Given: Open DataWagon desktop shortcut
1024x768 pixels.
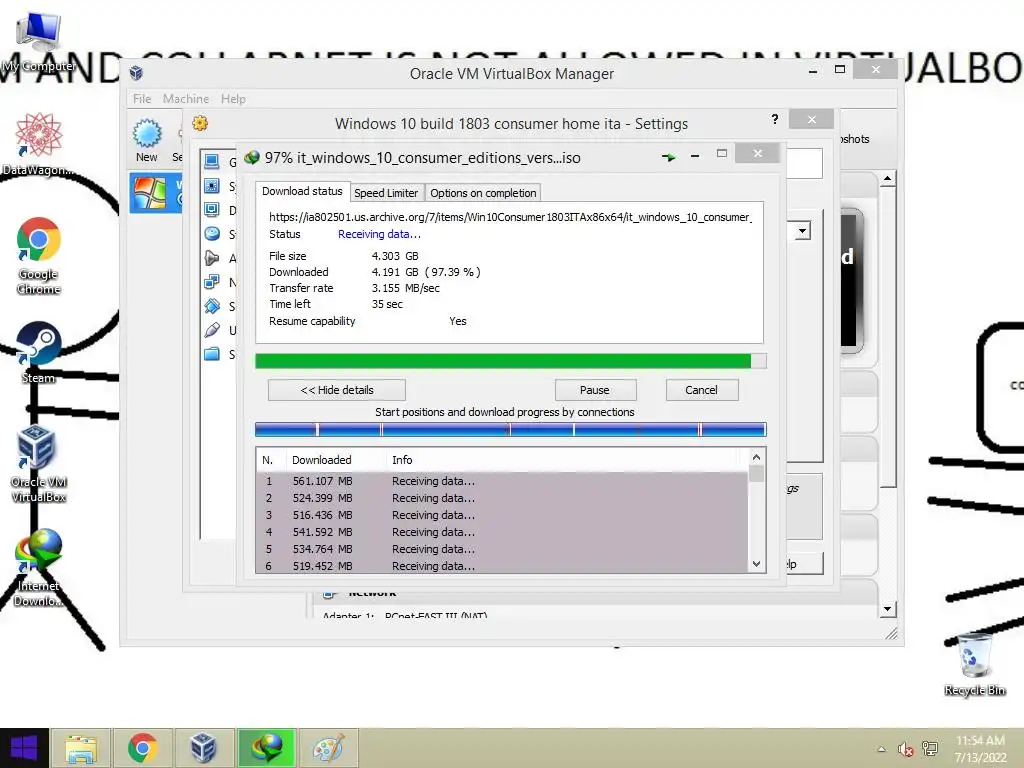Looking at the screenshot, I should pyautogui.click(x=39, y=144).
